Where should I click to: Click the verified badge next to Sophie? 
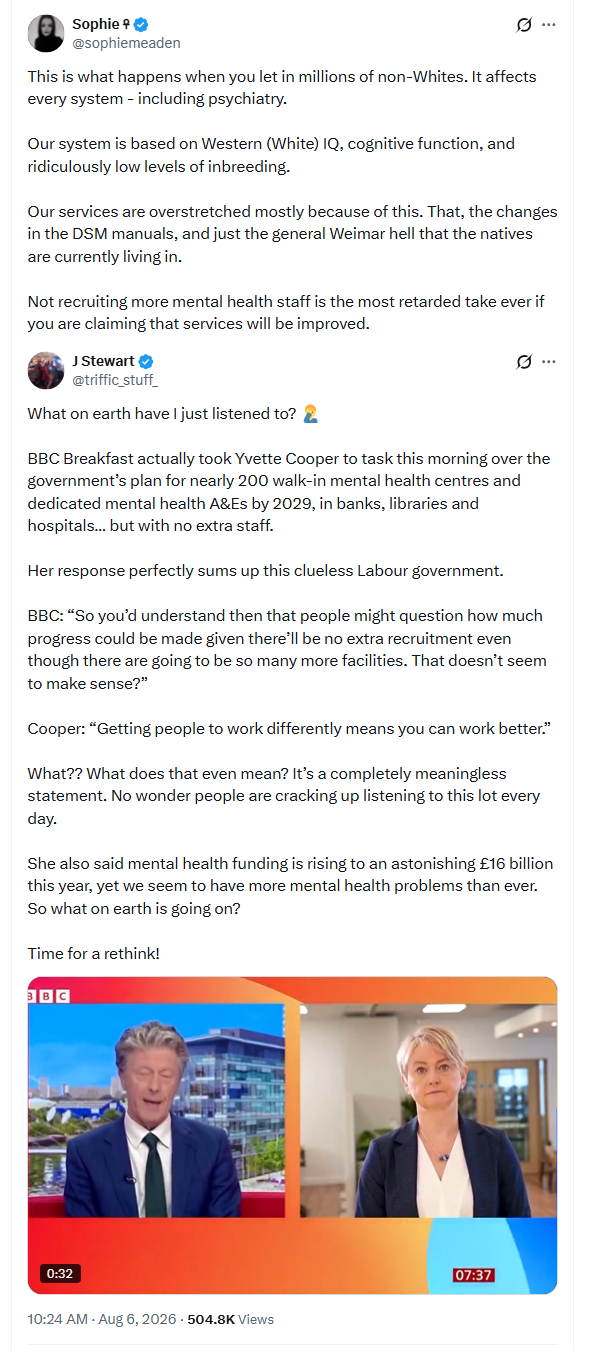point(141,25)
